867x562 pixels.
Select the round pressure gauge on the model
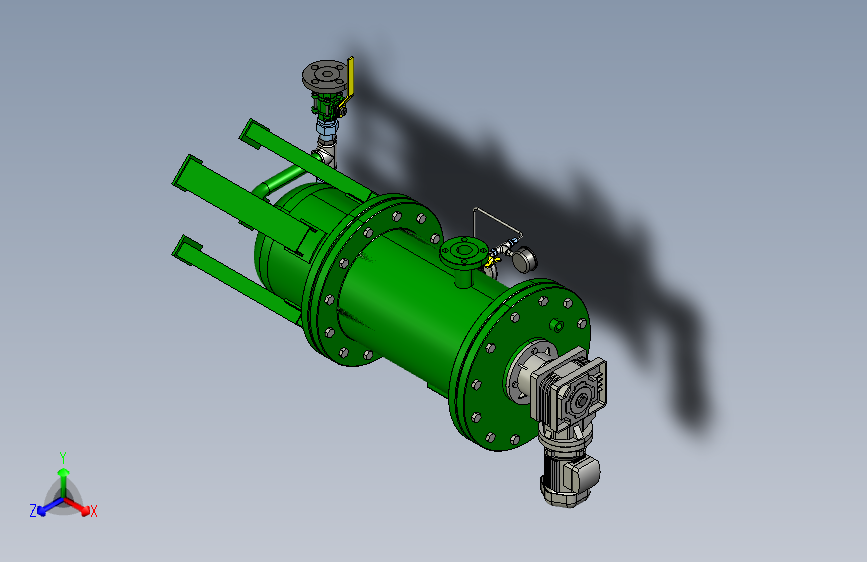[x=524, y=259]
